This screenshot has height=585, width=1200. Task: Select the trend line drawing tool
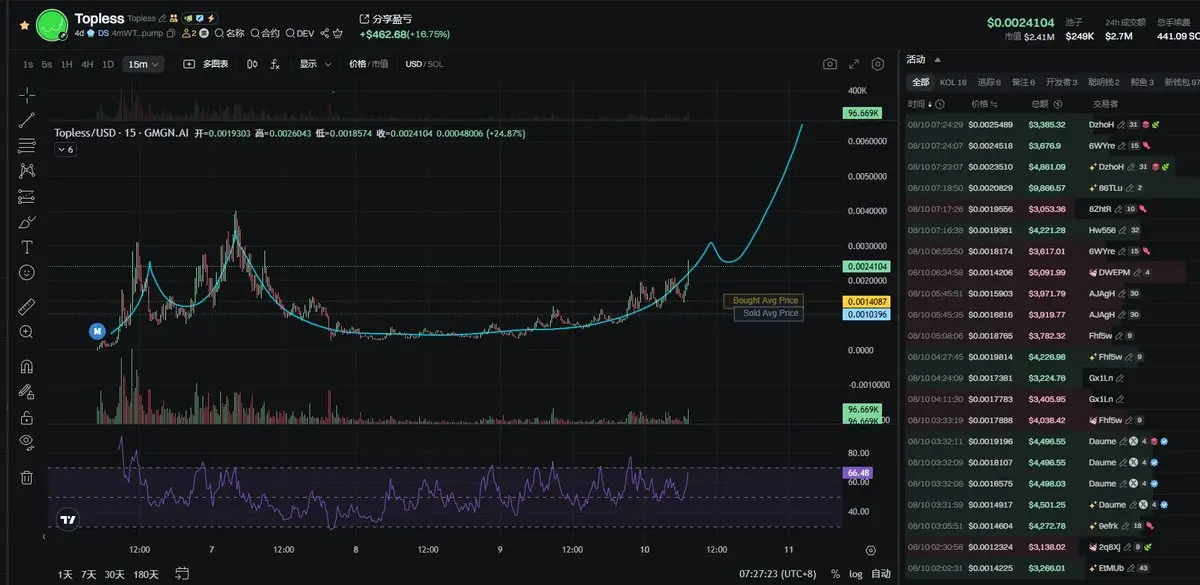click(27, 120)
